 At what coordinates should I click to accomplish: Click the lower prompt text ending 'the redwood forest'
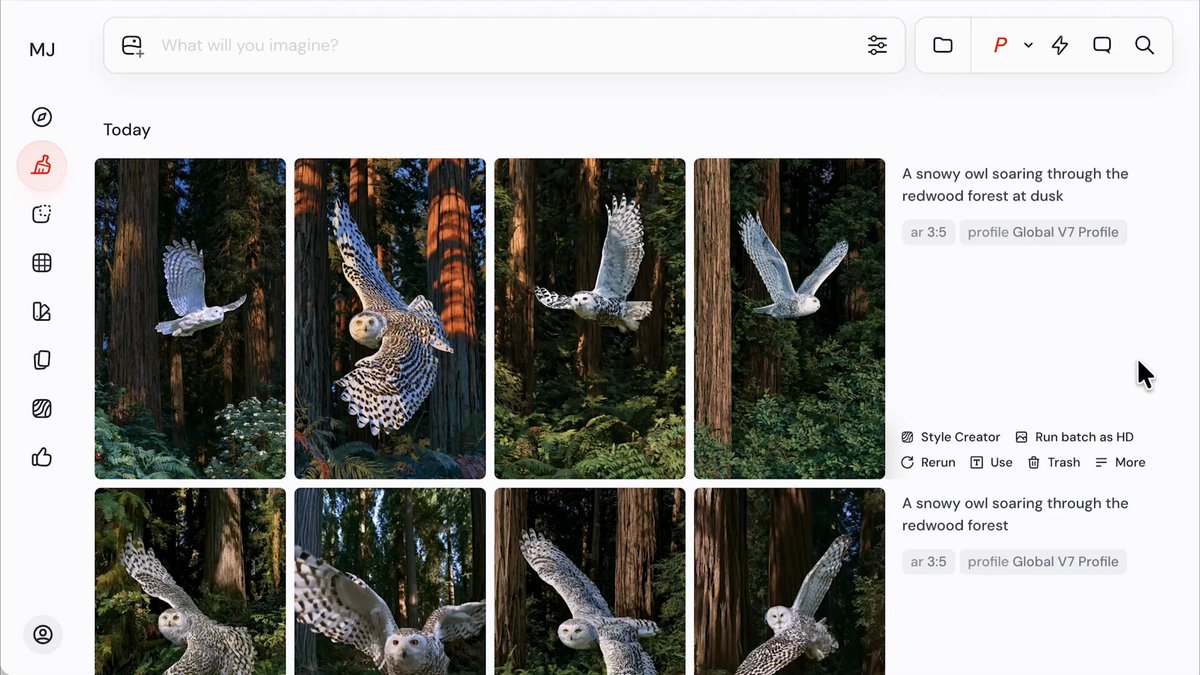click(1015, 514)
